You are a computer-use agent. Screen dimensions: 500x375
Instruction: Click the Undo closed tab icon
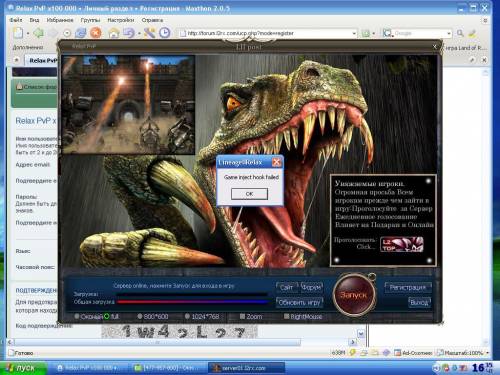(x=128, y=33)
